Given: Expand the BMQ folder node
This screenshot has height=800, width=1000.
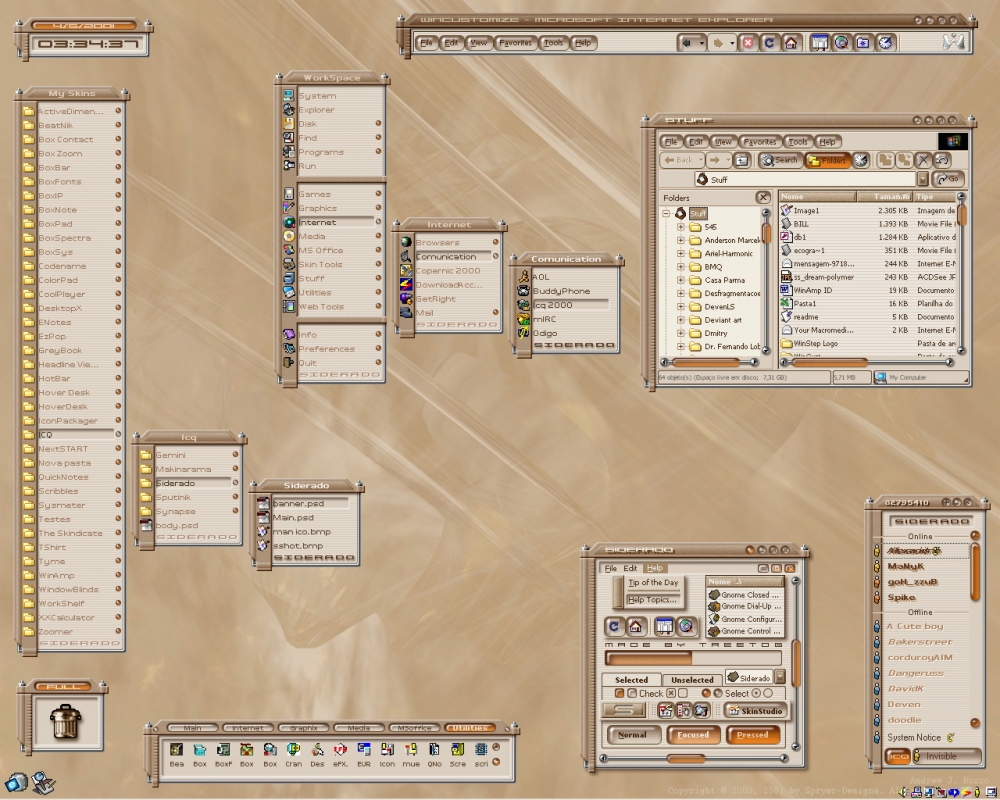Looking at the screenshot, I should click(x=680, y=267).
